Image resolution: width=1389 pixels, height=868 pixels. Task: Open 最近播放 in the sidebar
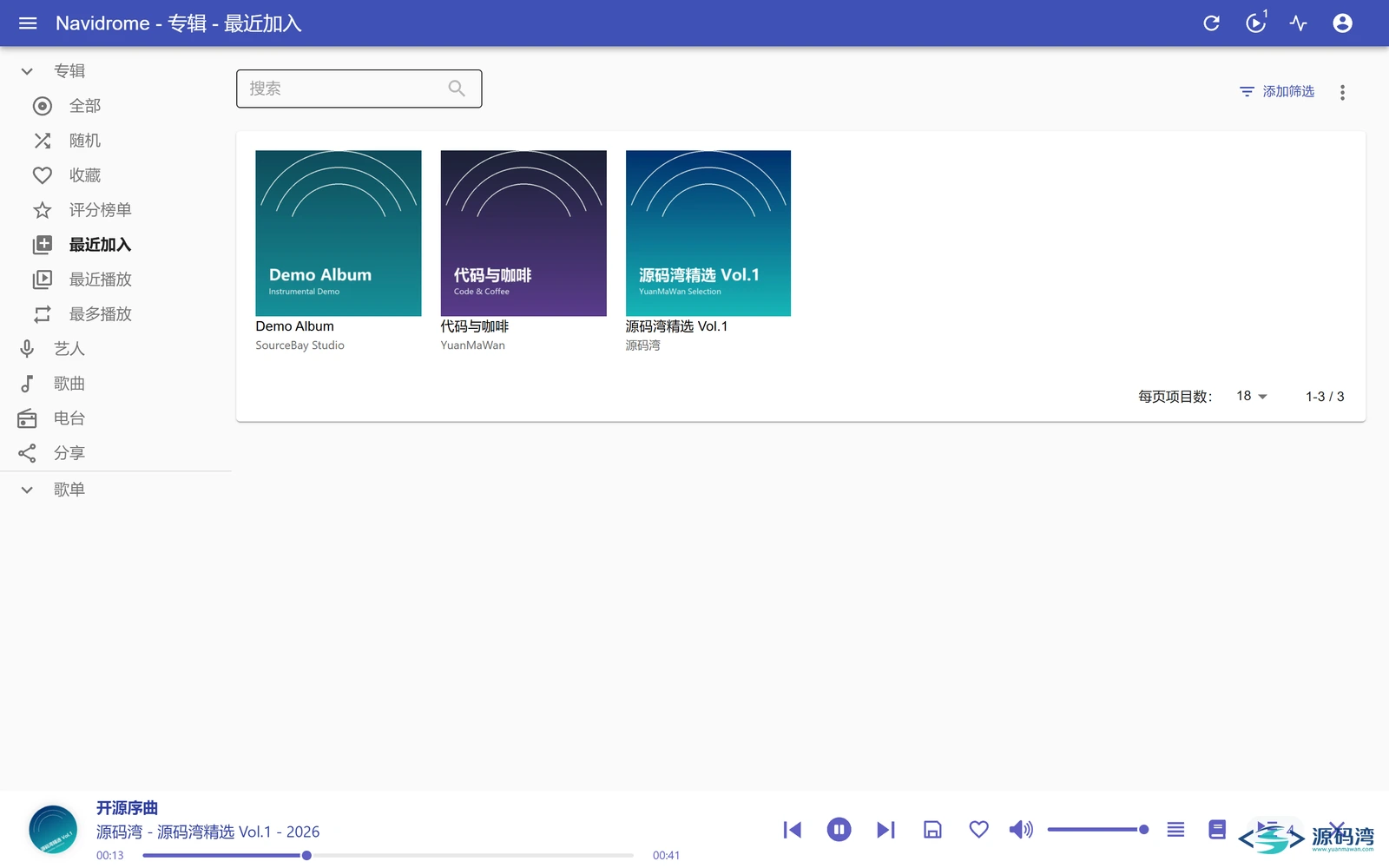pyautogui.click(x=116, y=279)
